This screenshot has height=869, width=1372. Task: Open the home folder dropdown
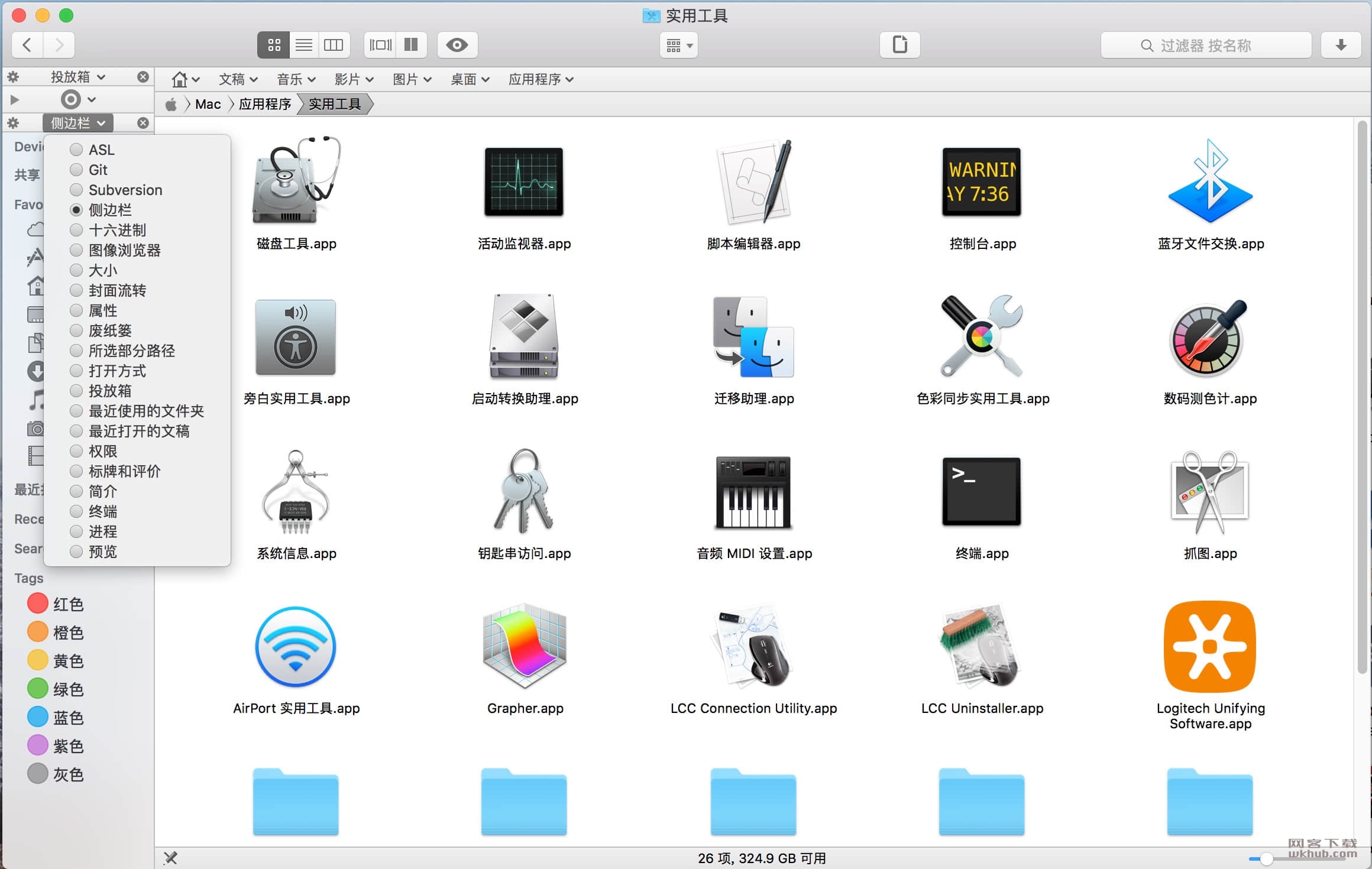(x=185, y=79)
